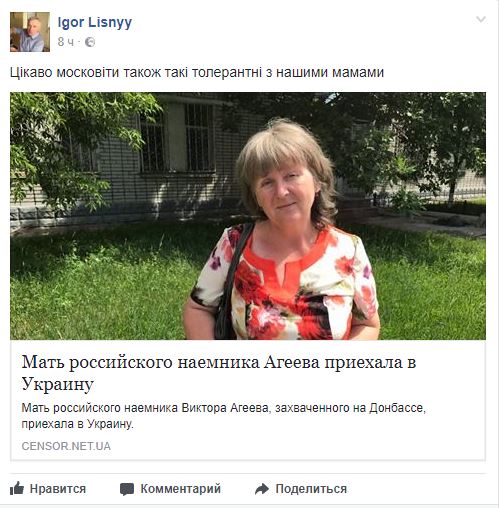Open the linked article photo
The image size is (499, 508).
[x=248, y=216]
